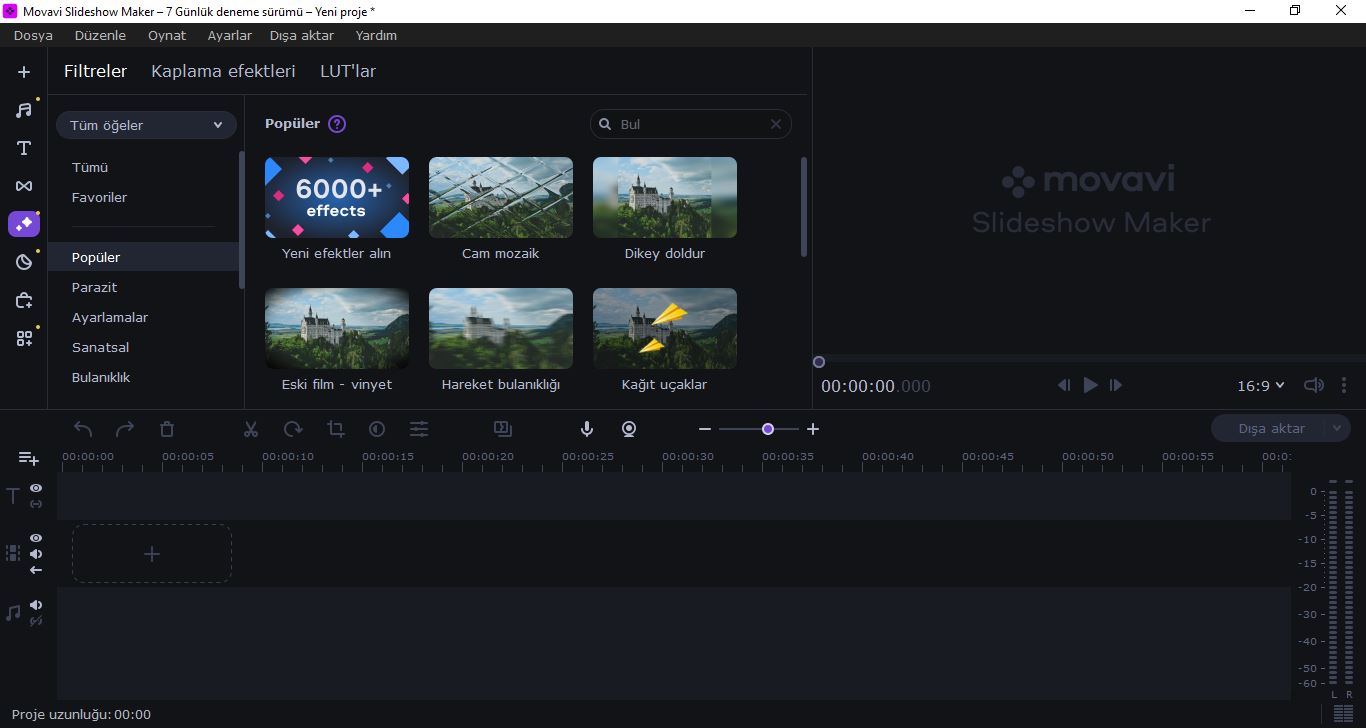
Task: Click the preview playback position marker
Action: 819,362
